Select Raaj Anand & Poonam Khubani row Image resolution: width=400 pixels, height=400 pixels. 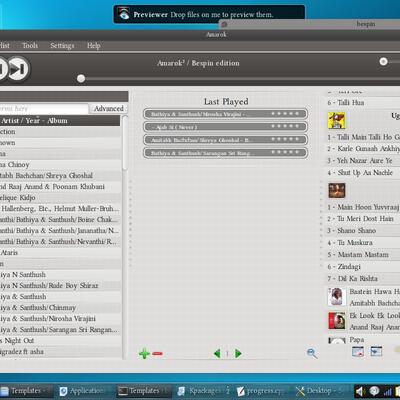coord(60,187)
